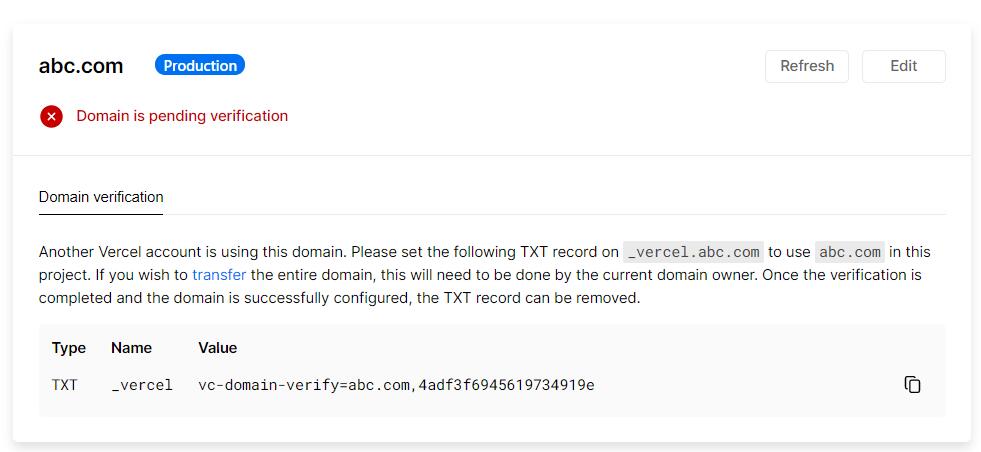Click the _vercel.abc.com code snippet
The height and width of the screenshot is (452, 981).
[693, 252]
